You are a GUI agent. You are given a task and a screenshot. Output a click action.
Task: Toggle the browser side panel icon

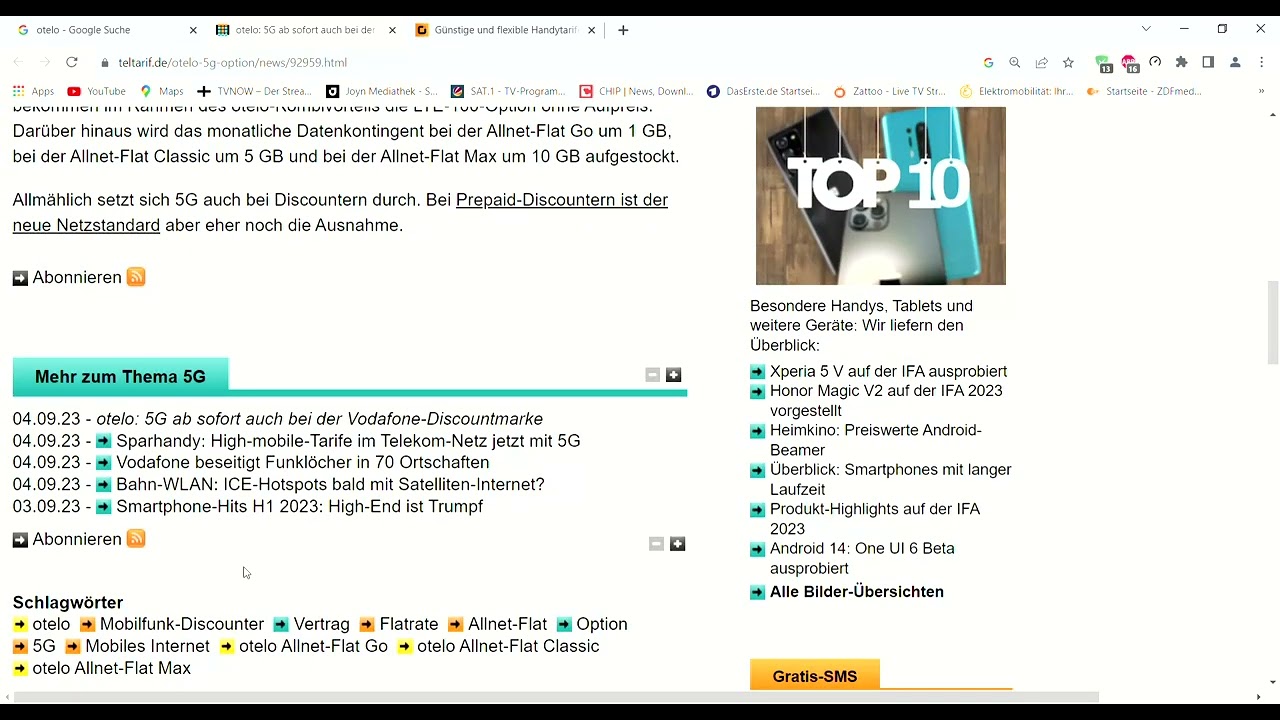coord(1208,62)
